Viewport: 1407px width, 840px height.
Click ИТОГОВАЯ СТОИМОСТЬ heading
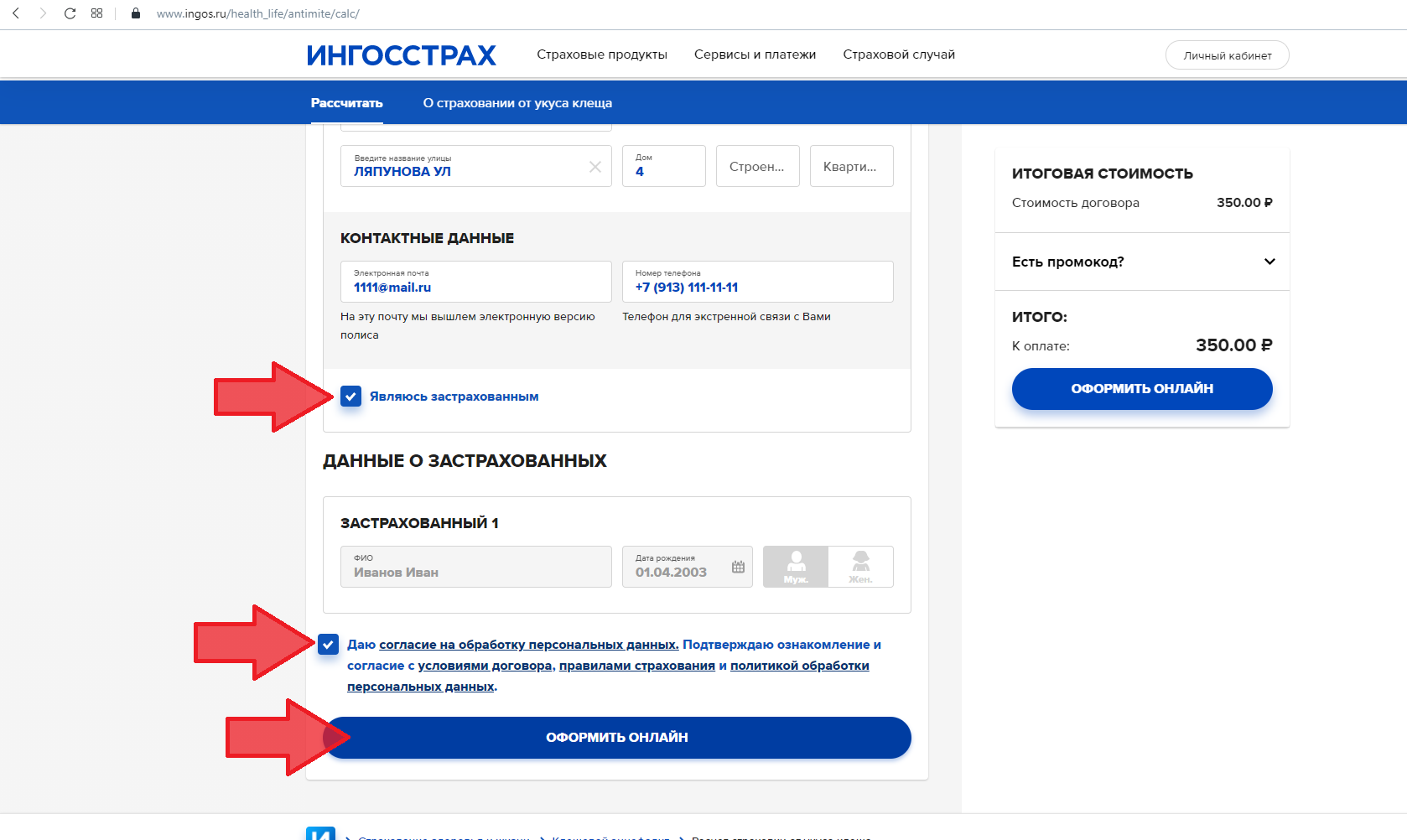pos(1103,174)
